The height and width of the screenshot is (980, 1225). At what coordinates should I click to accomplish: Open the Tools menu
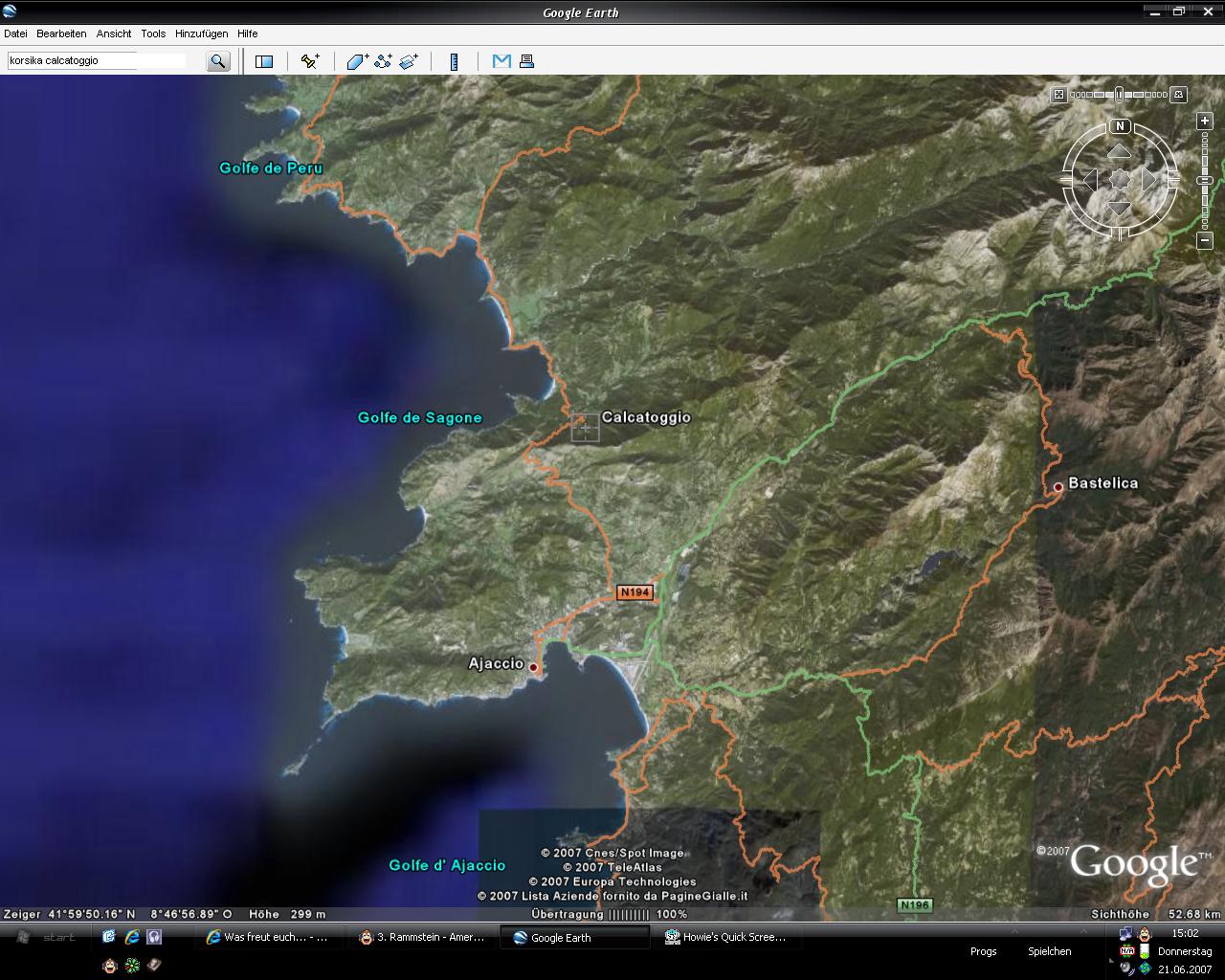tap(153, 33)
